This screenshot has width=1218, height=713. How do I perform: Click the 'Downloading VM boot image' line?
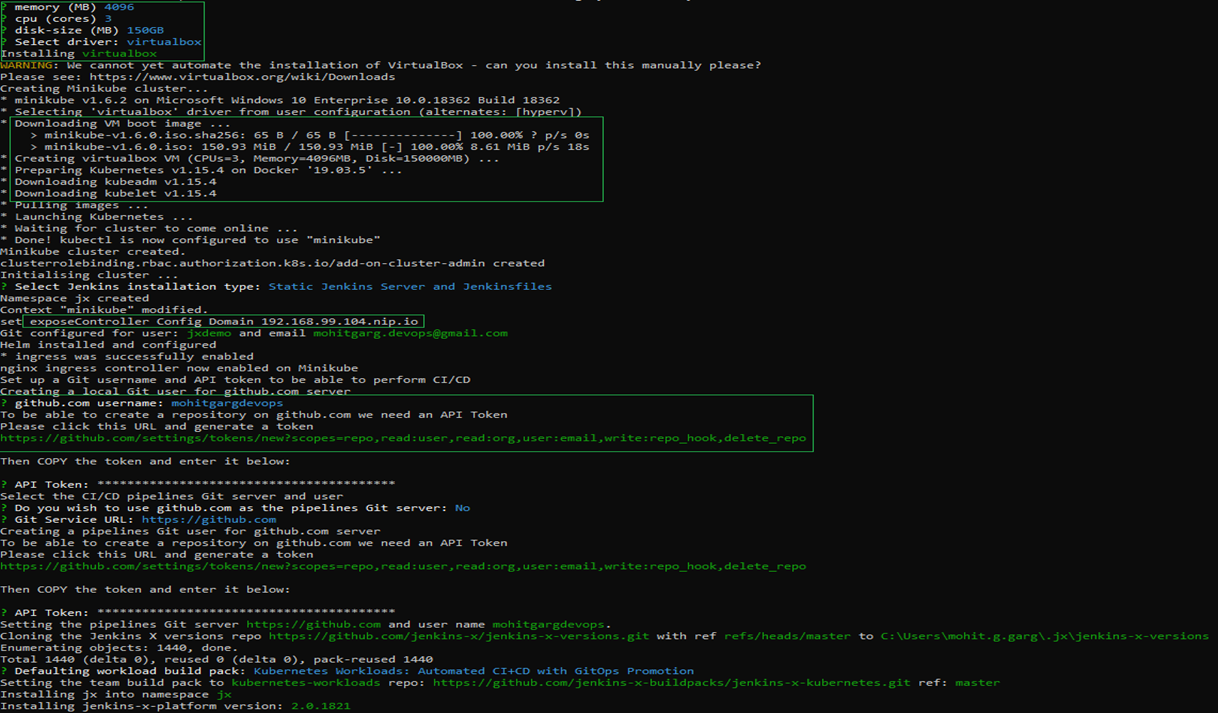pyautogui.click(x=115, y=124)
